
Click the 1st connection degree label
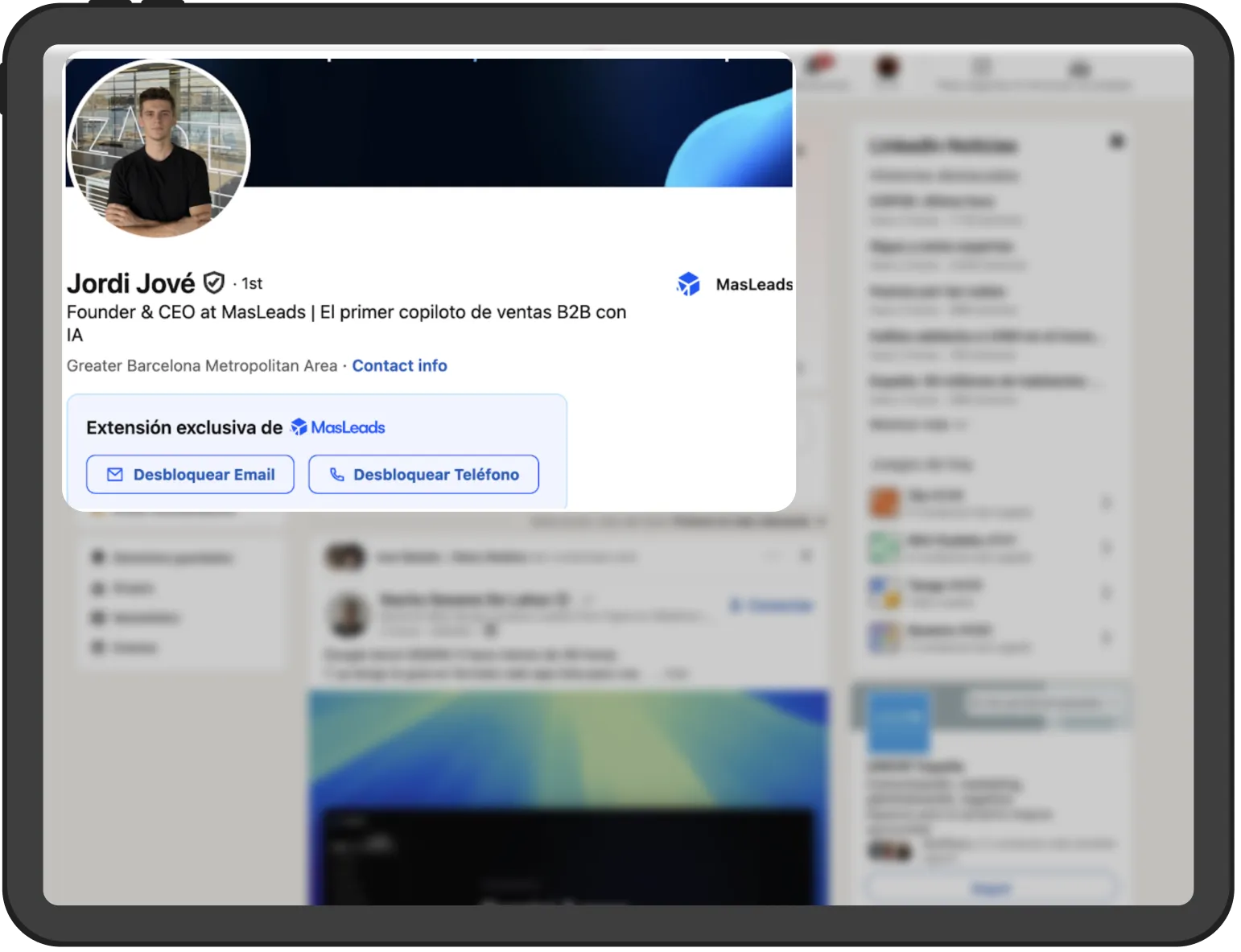(x=252, y=283)
